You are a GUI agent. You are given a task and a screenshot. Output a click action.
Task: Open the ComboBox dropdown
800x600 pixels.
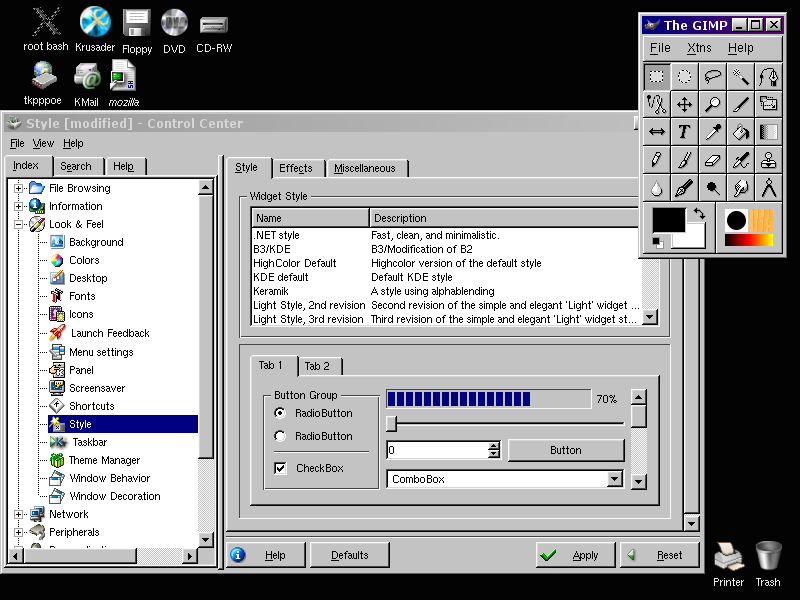(x=614, y=479)
